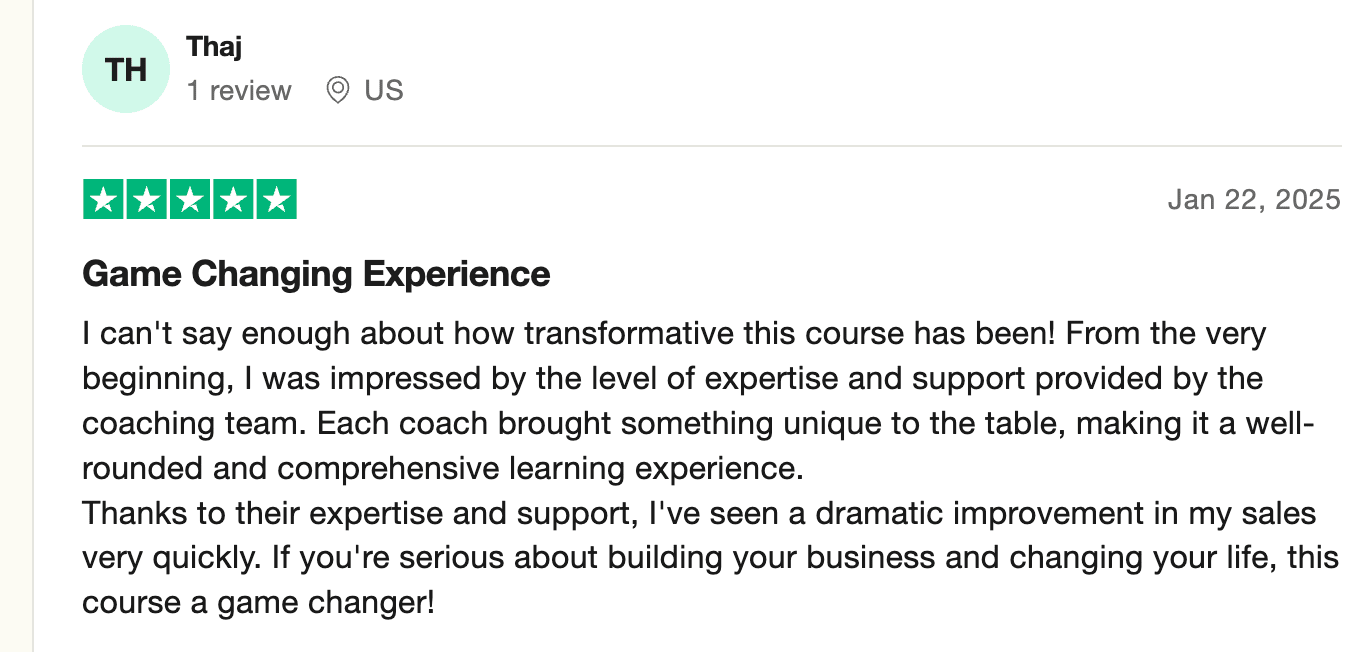1360x652 pixels.
Task: Click the final line "course a game changer!"
Action: pyautogui.click(x=258, y=603)
